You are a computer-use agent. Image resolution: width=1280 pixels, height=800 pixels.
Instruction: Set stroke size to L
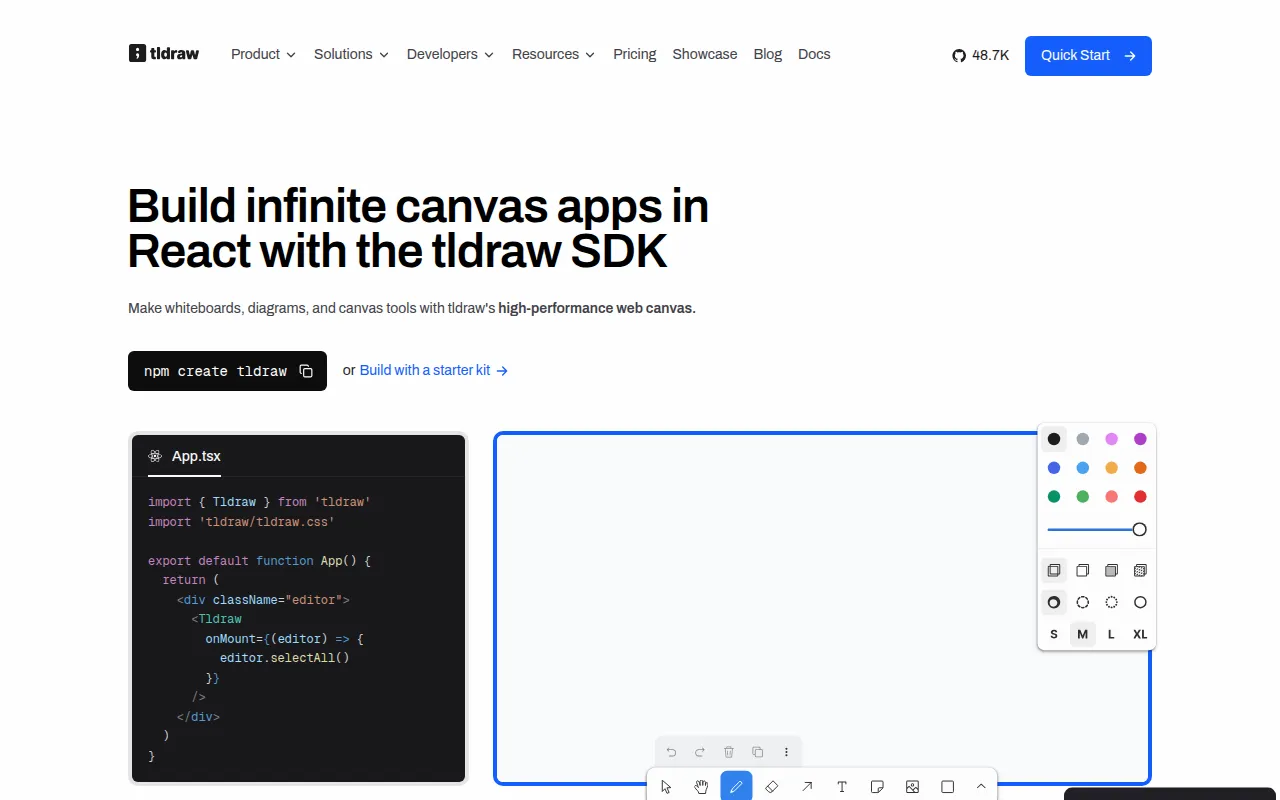pos(1111,635)
